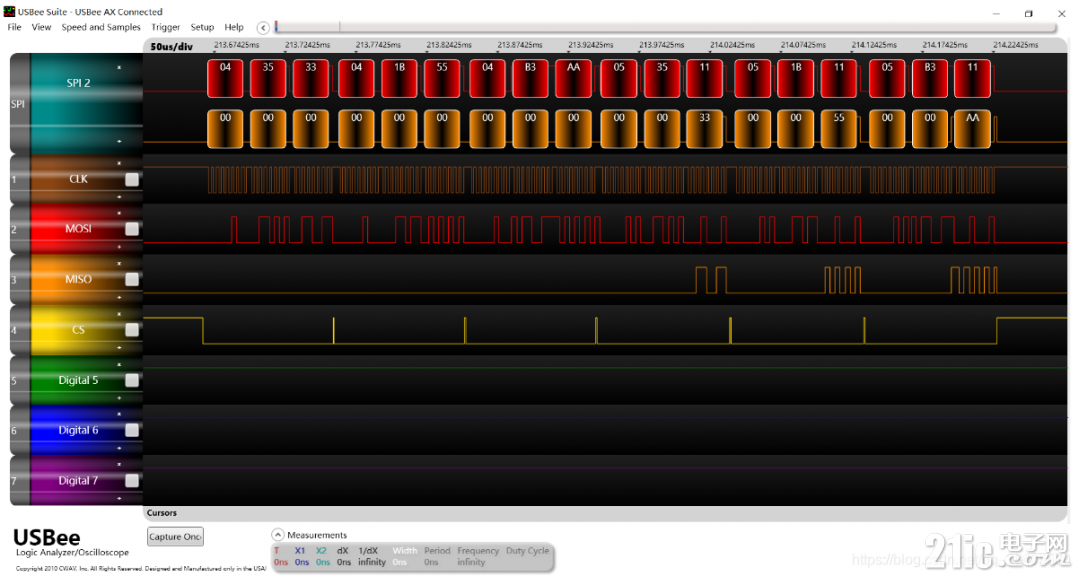
Task: Select the orange decoded byte 33
Action: pyautogui.click(x=705, y=129)
